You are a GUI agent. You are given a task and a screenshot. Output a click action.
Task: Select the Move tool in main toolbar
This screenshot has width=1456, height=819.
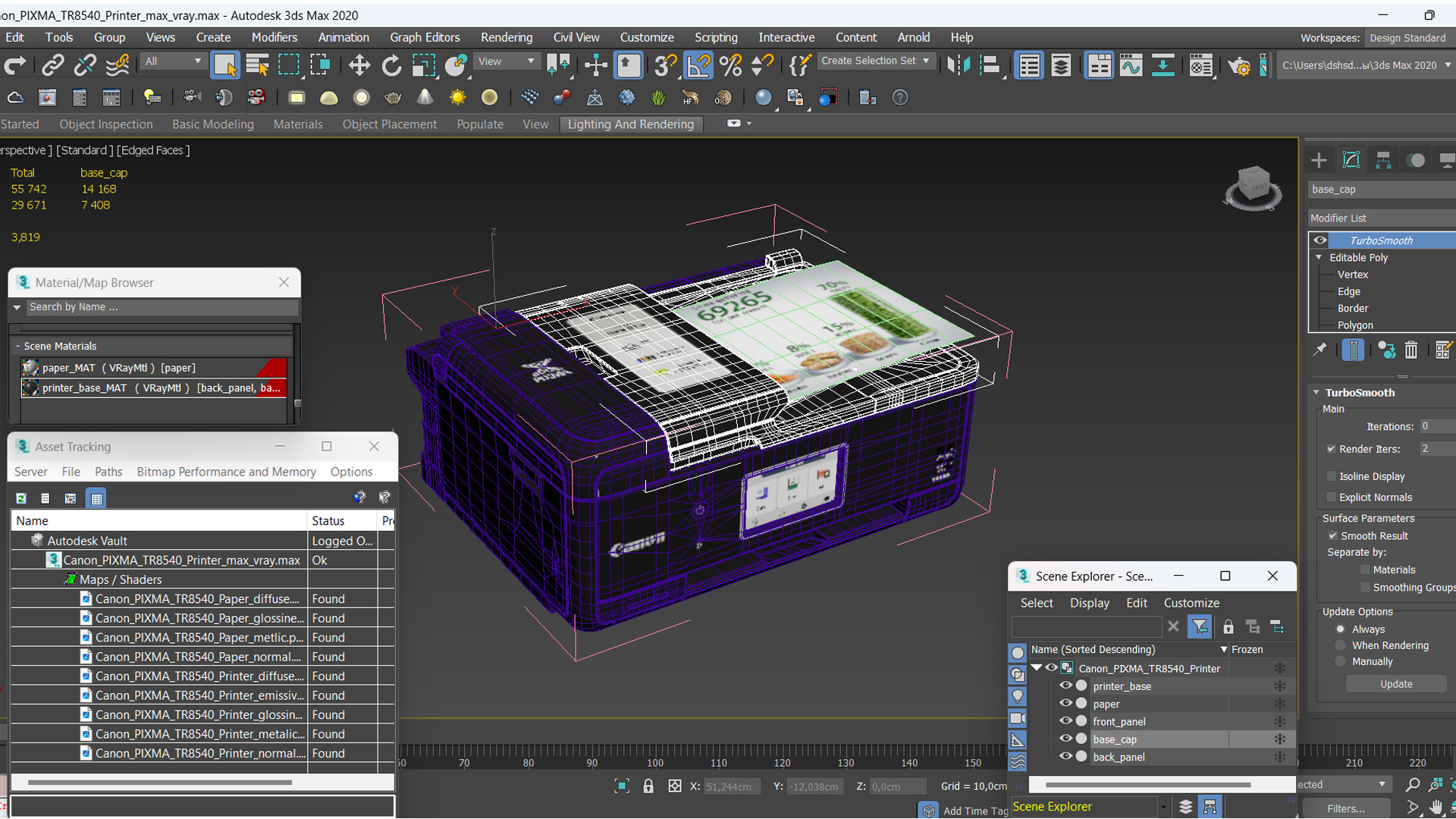359,65
